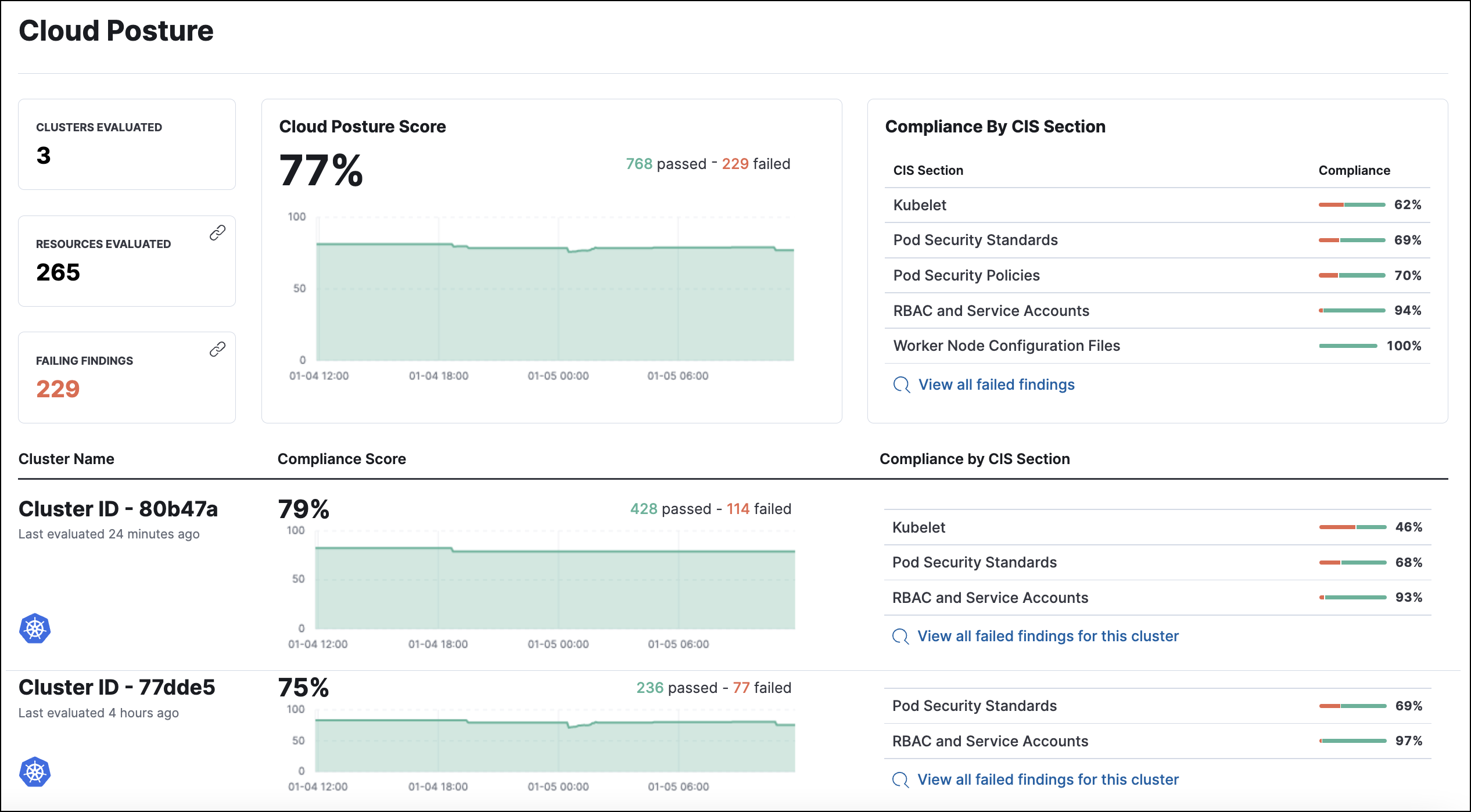
Task: Click the search icon for cluster 77dde5 findings
Action: point(900,779)
